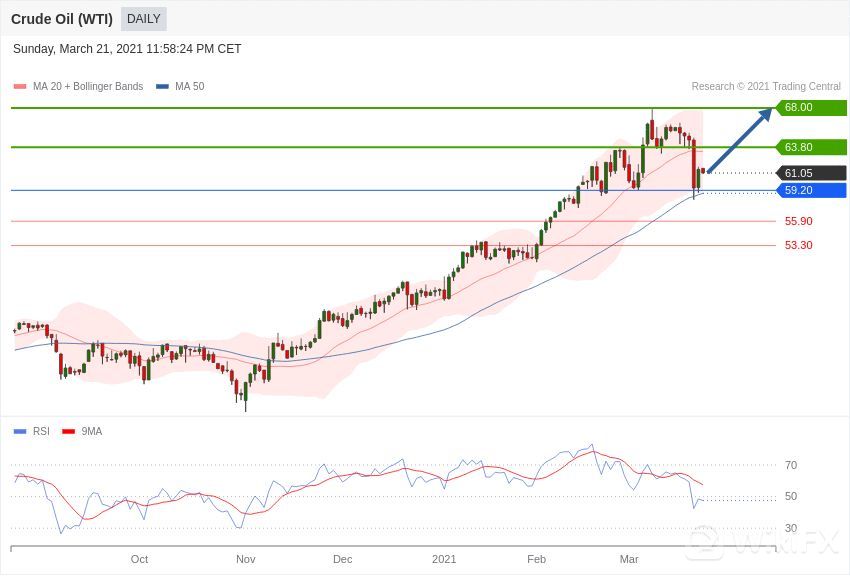Select the 55.90 support level label
The height and width of the screenshot is (576, 850).
[x=798, y=221]
